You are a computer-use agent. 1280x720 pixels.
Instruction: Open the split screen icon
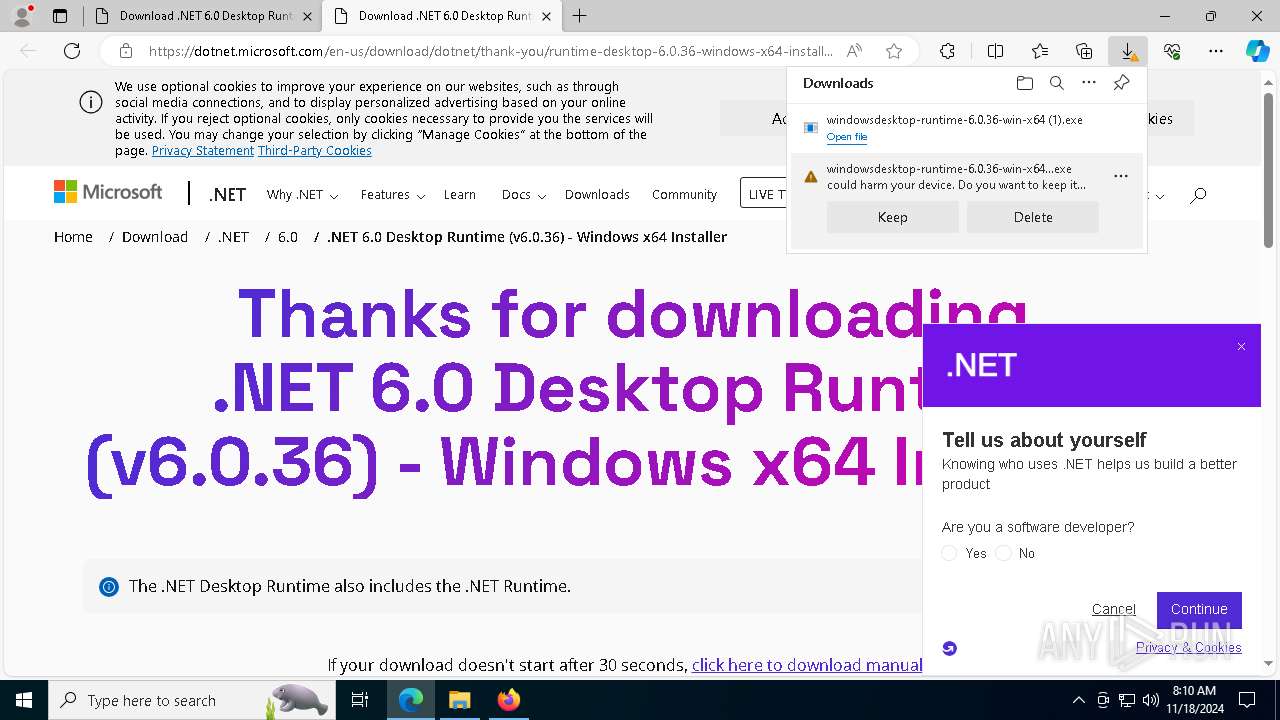point(995,51)
